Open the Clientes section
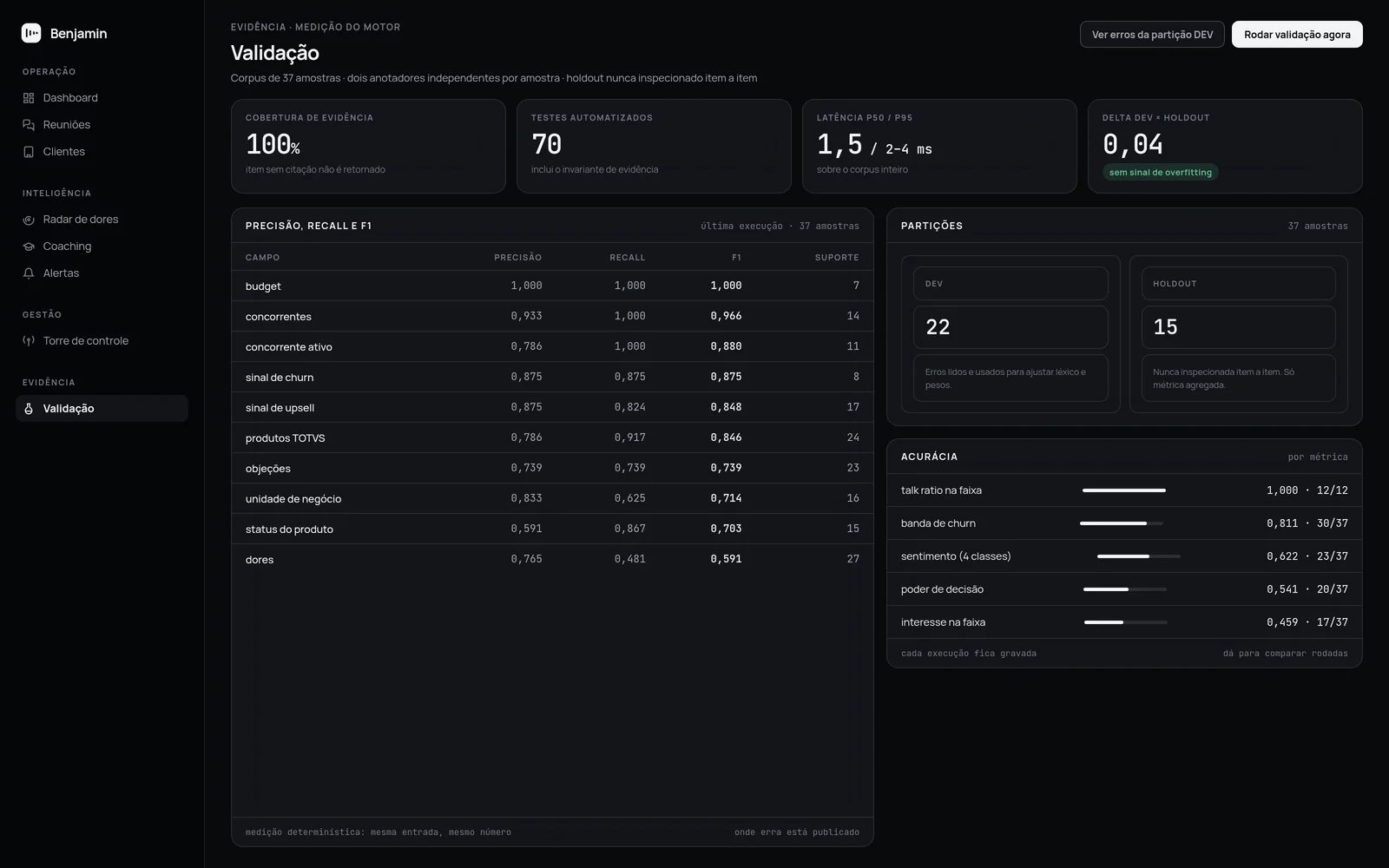 (x=102, y=152)
